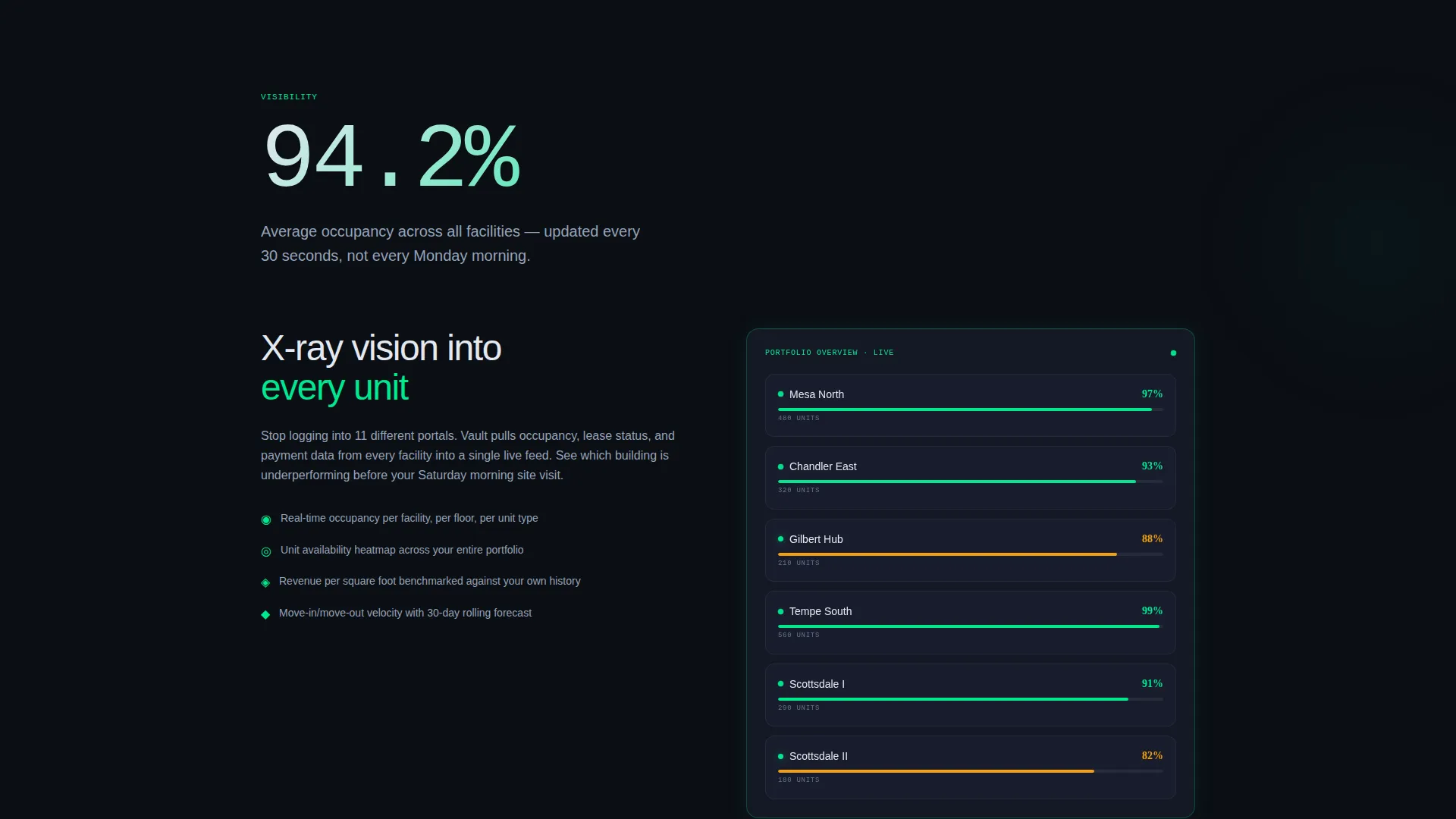Click the 'X-ray vision into' heading

coord(381,348)
